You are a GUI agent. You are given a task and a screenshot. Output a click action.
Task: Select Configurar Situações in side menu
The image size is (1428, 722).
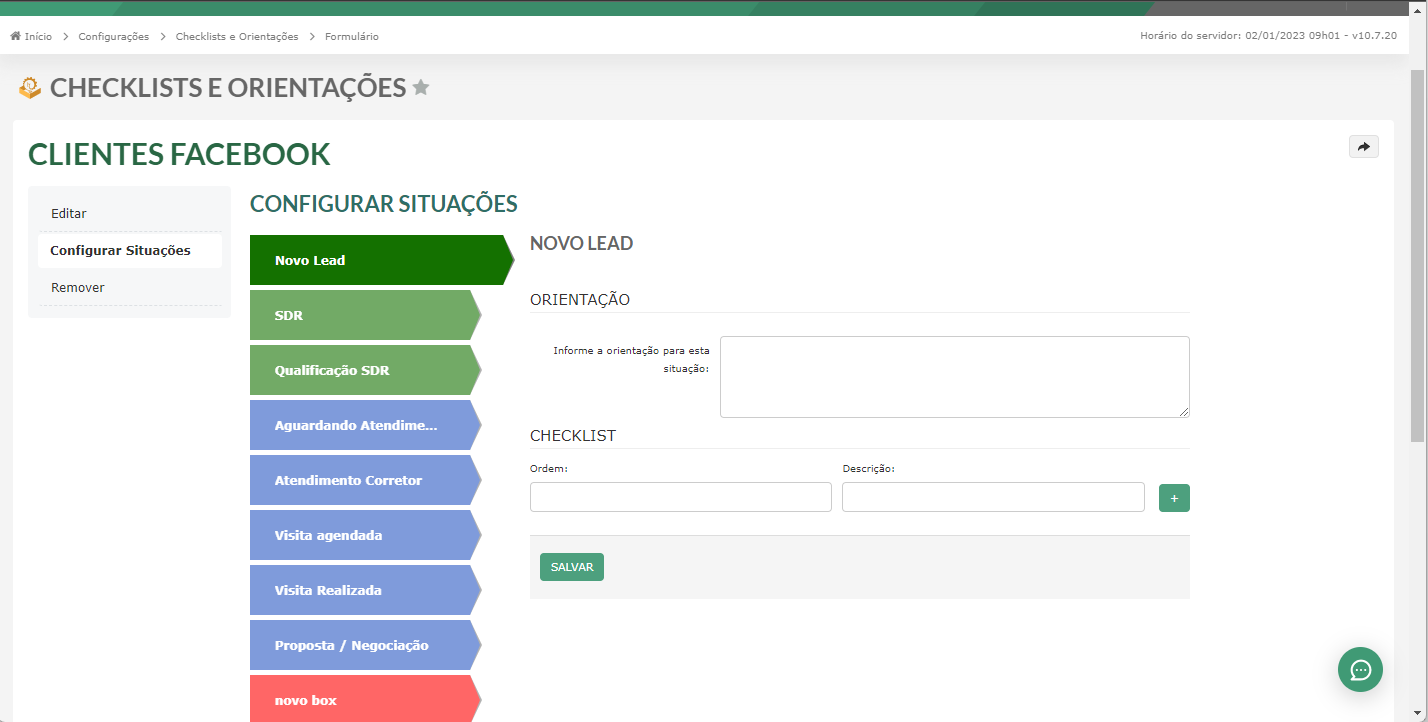130,251
